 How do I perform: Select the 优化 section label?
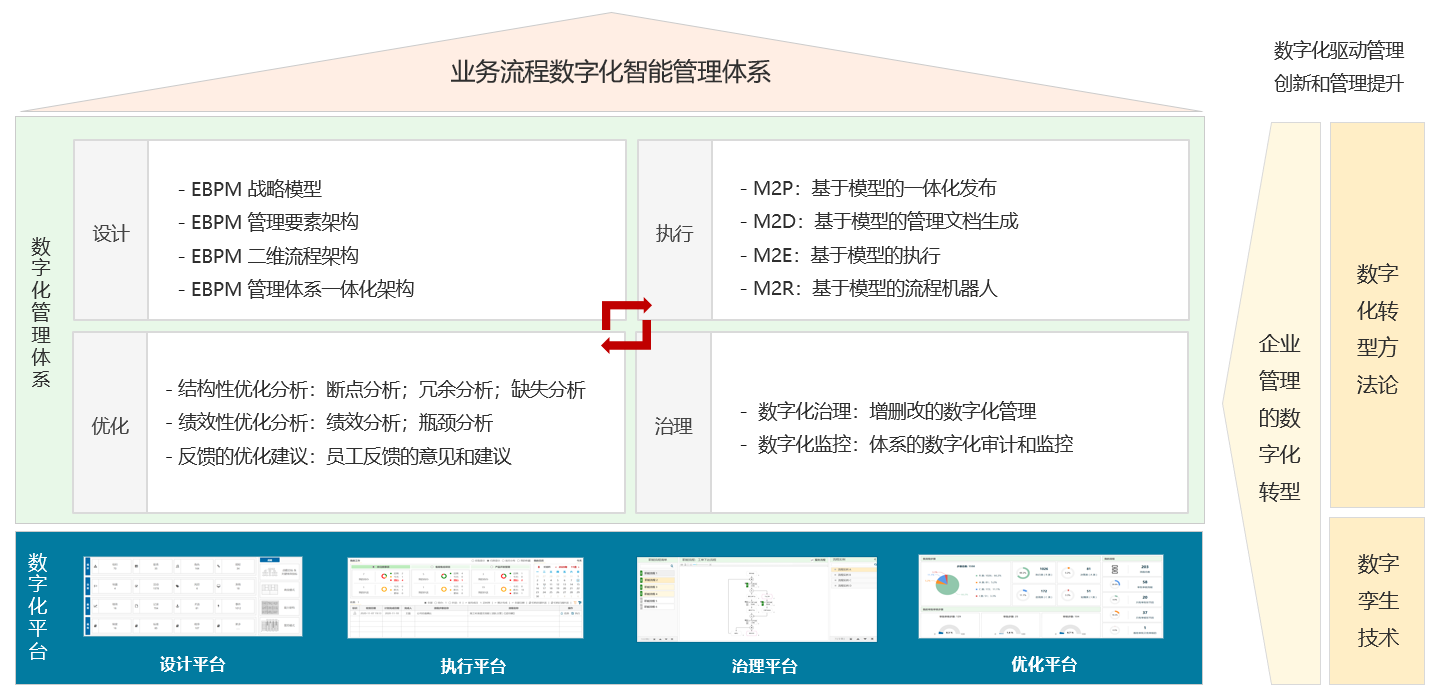pyautogui.click(x=111, y=426)
